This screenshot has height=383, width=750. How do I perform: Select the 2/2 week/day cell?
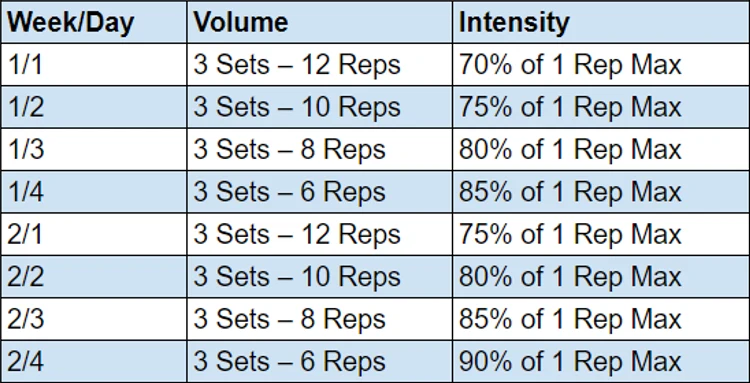(x=94, y=277)
